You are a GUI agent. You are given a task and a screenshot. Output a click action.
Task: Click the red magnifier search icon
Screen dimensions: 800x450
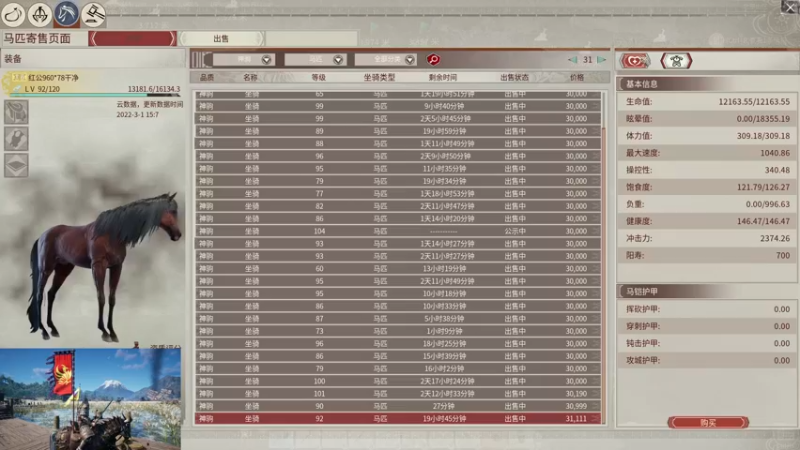433,60
